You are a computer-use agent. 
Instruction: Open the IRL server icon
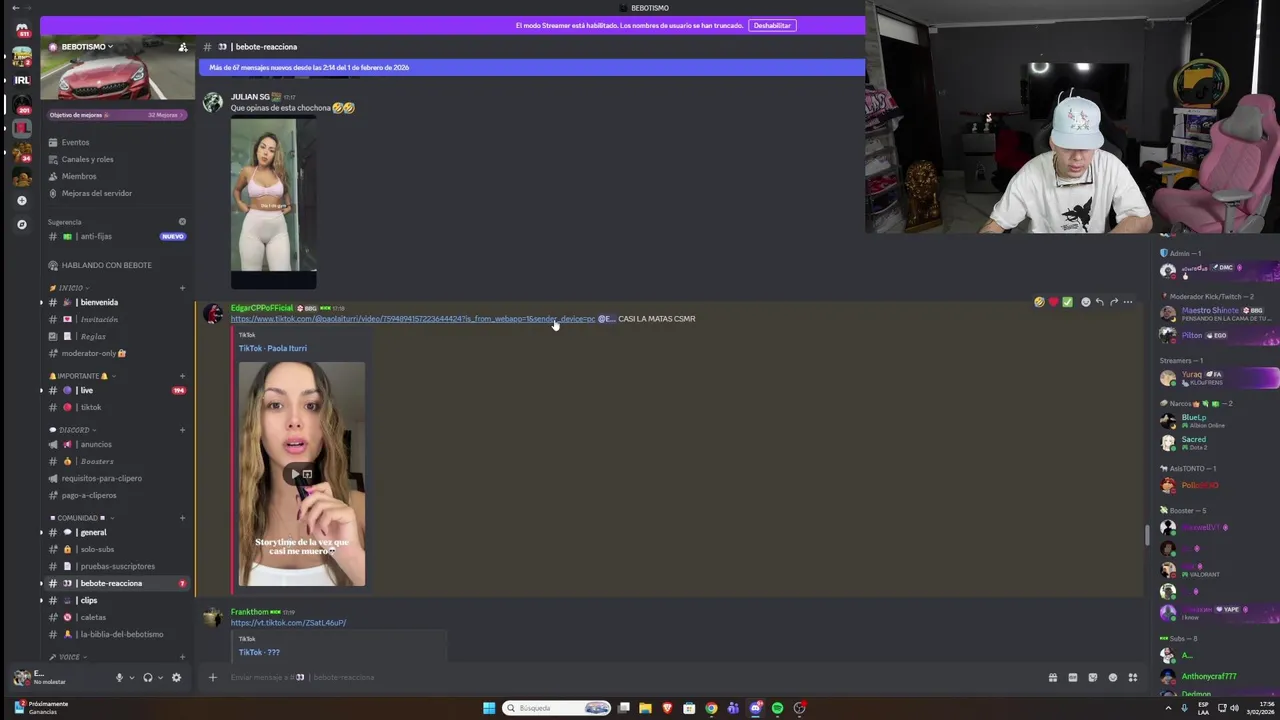pos(22,80)
